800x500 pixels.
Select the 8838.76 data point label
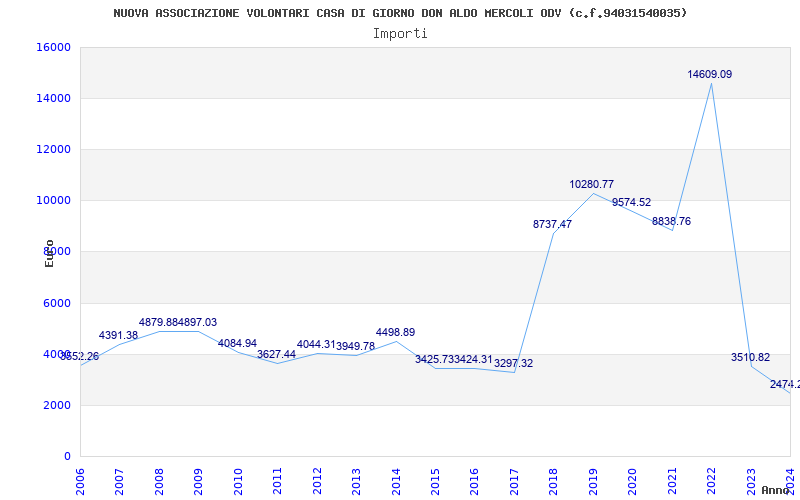(671, 221)
